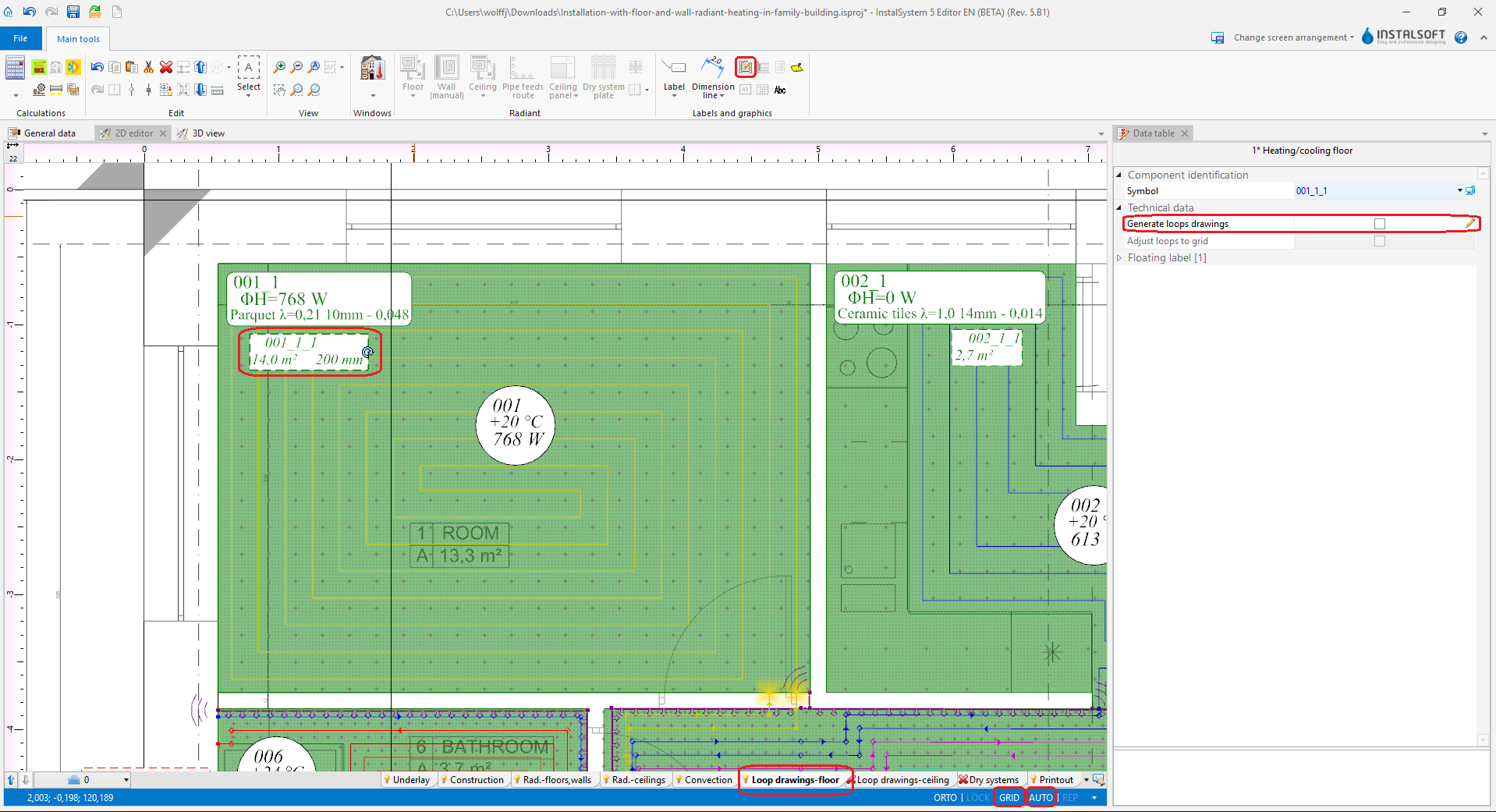Image resolution: width=1496 pixels, height=812 pixels.
Task: Click the calculator Calculations icon
Action: (x=15, y=69)
